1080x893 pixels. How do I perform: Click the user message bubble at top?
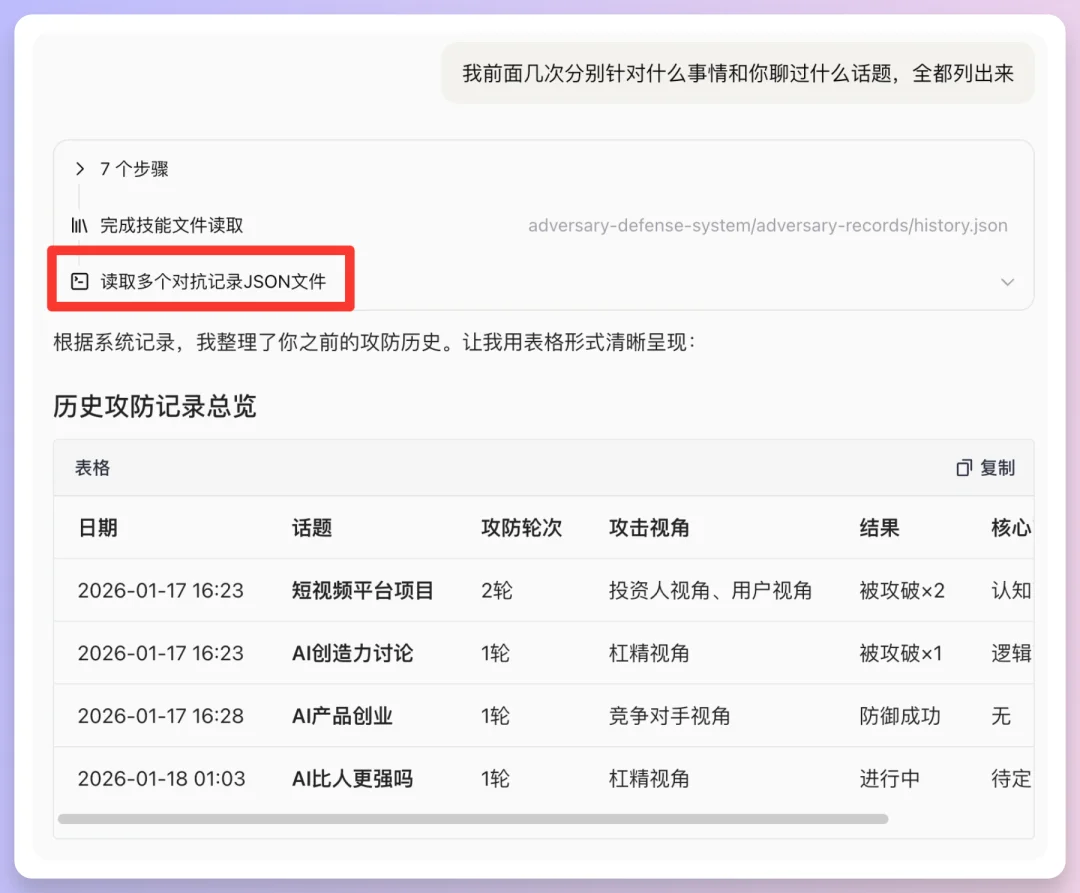coord(737,73)
